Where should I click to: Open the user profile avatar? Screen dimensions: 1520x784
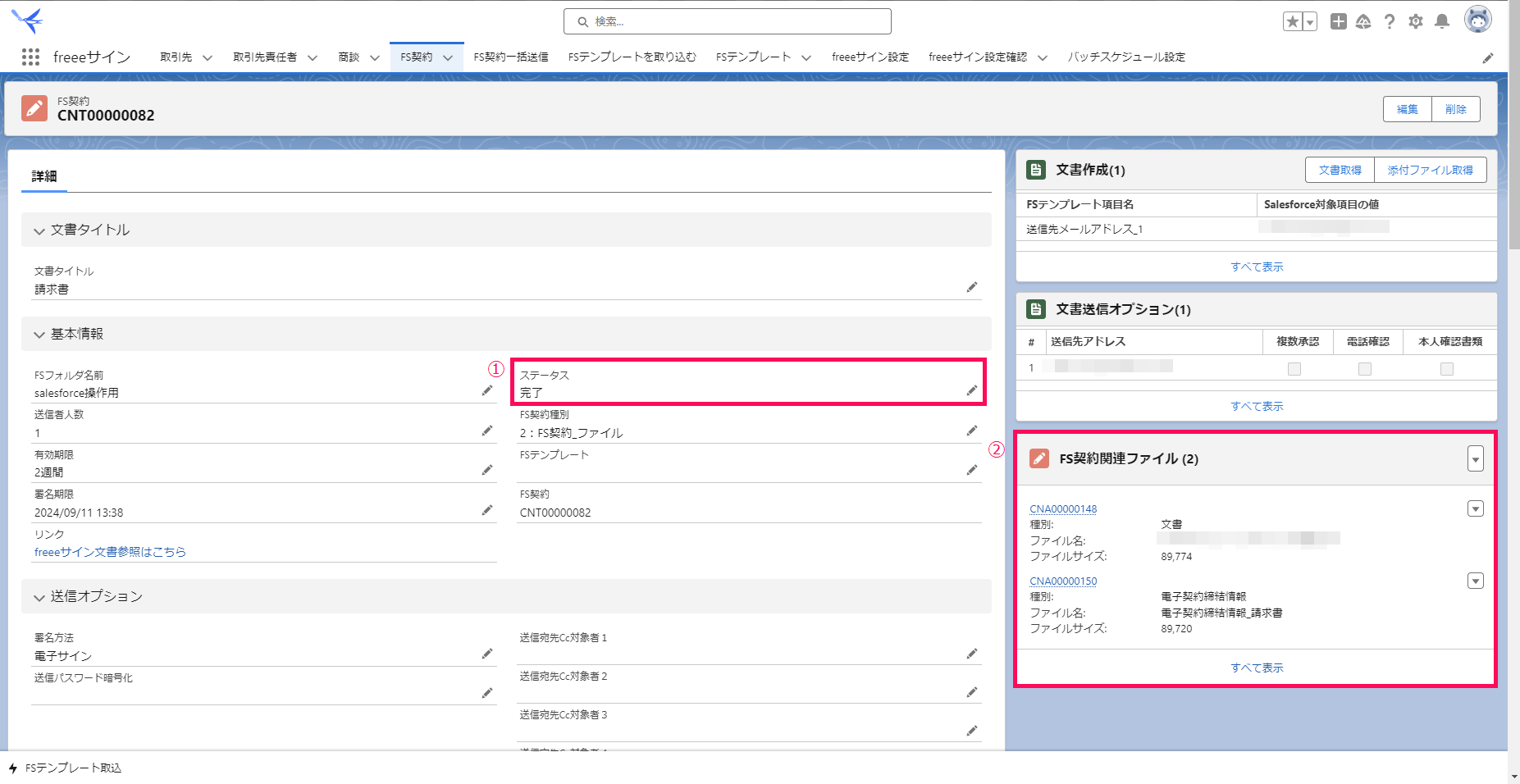(x=1478, y=20)
